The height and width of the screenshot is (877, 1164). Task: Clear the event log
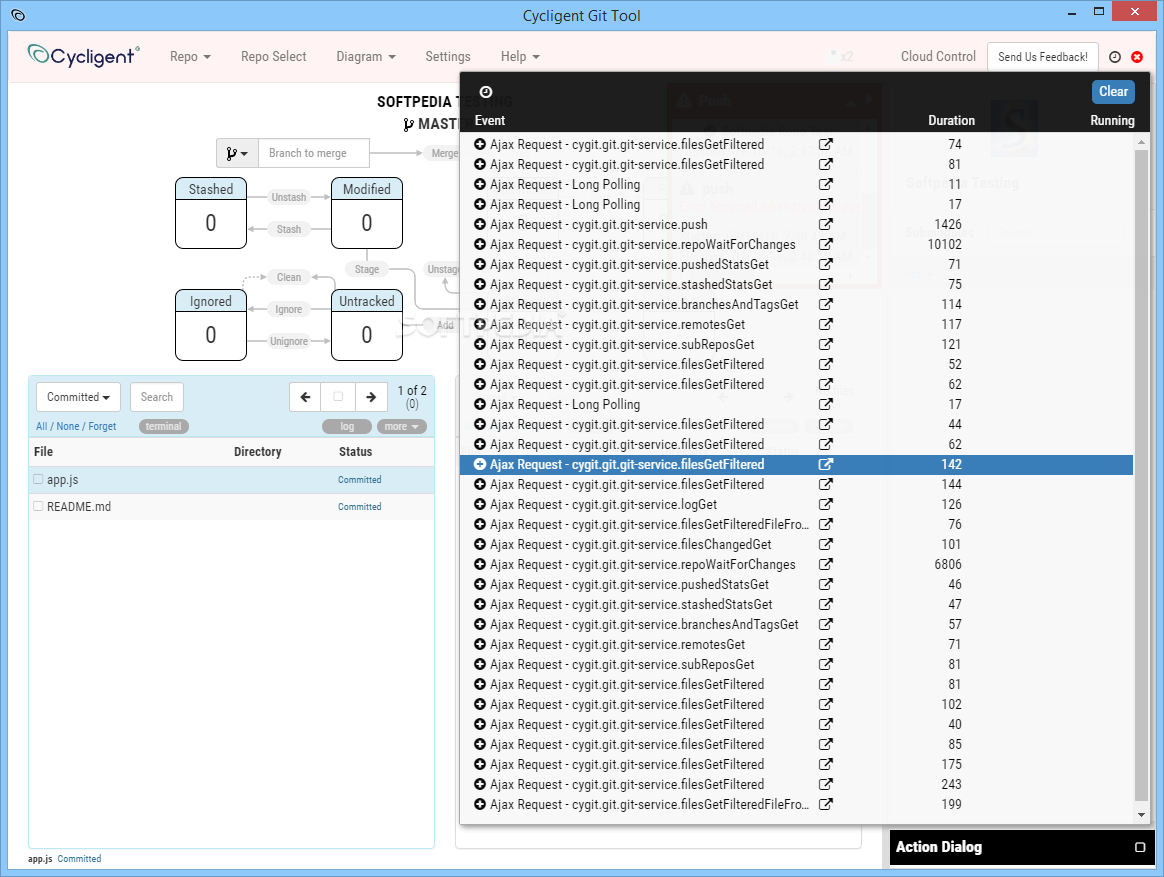click(1113, 91)
